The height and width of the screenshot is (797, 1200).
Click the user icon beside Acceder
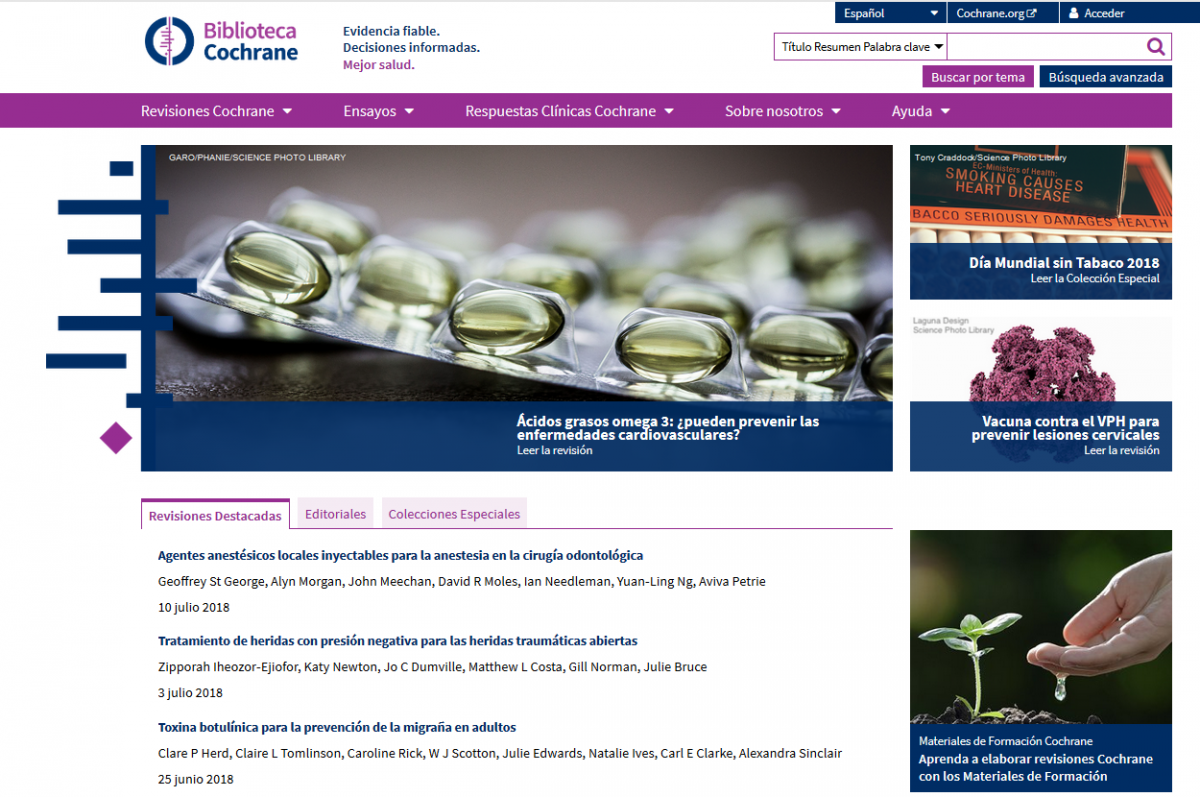(1073, 13)
